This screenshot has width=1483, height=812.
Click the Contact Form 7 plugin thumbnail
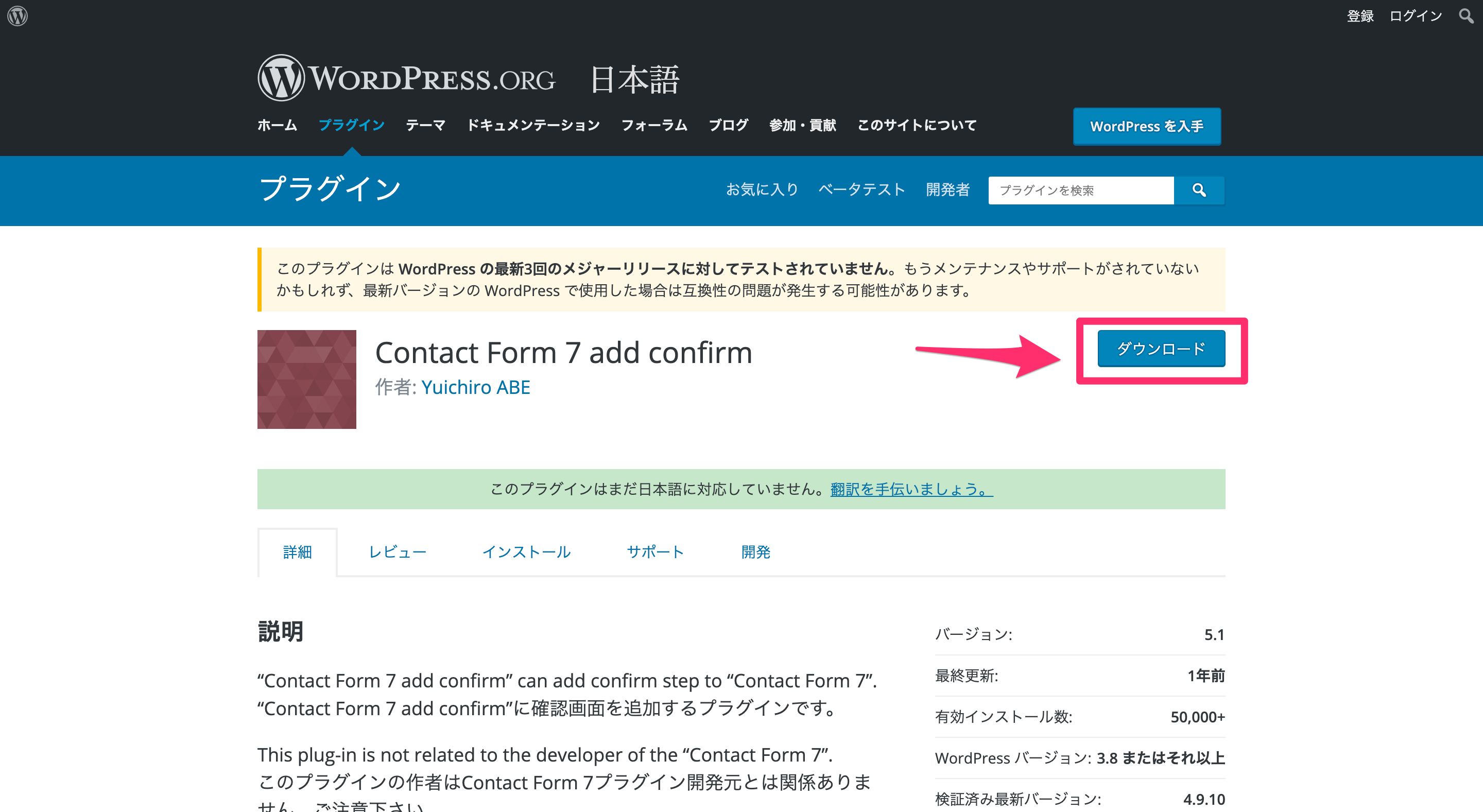(x=307, y=379)
